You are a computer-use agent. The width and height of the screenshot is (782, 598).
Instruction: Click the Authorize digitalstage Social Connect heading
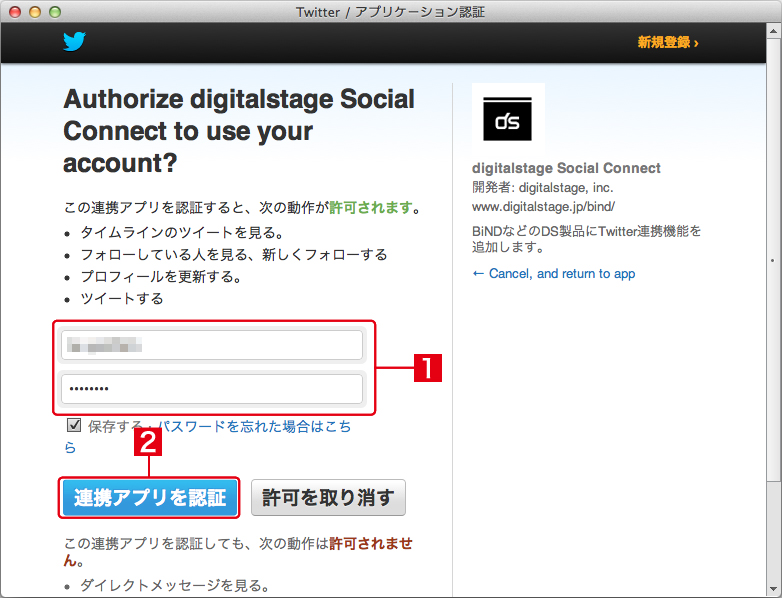(x=239, y=131)
